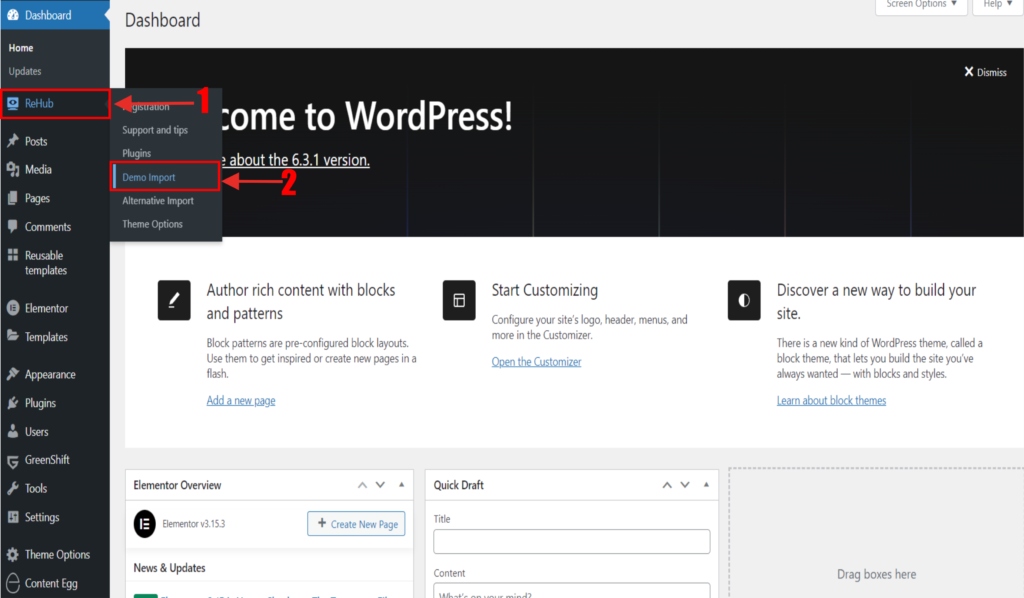Follow the Open the Customizer link
The image size is (1024, 598).
[x=536, y=362]
